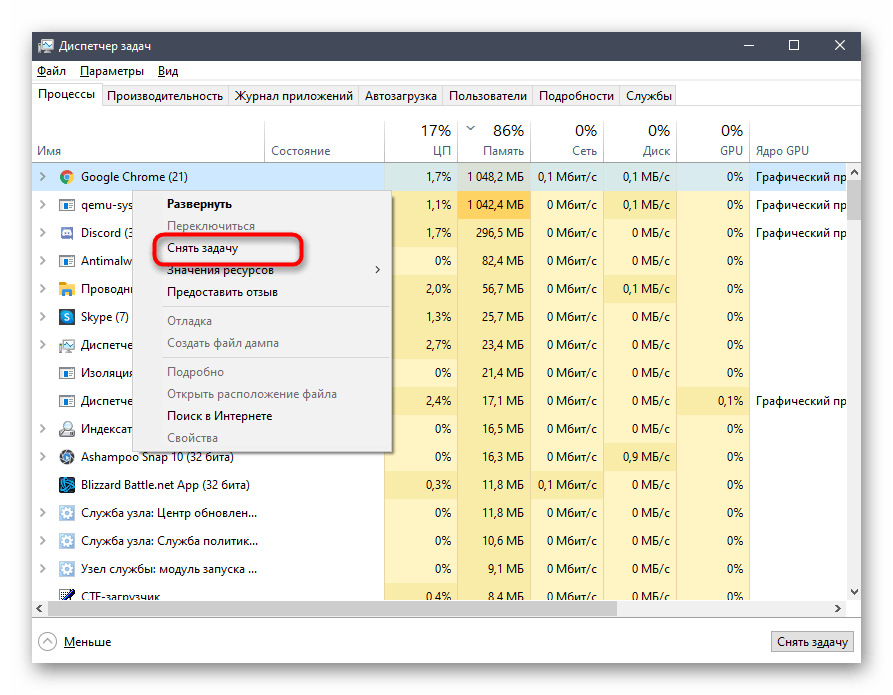Click the Skype process icon
893x695 pixels.
click(x=67, y=317)
